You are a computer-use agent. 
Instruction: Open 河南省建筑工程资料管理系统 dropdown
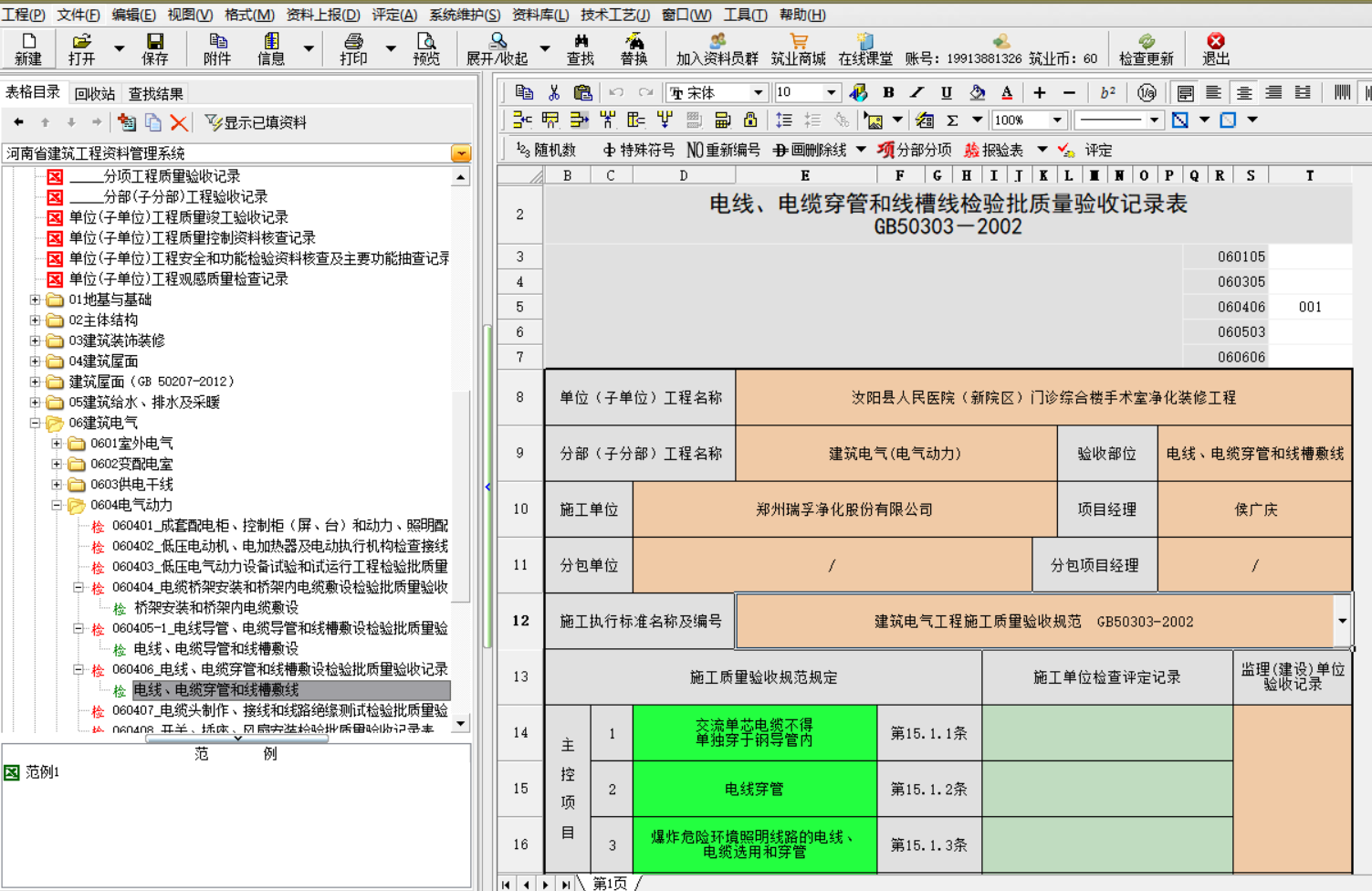coord(461,153)
